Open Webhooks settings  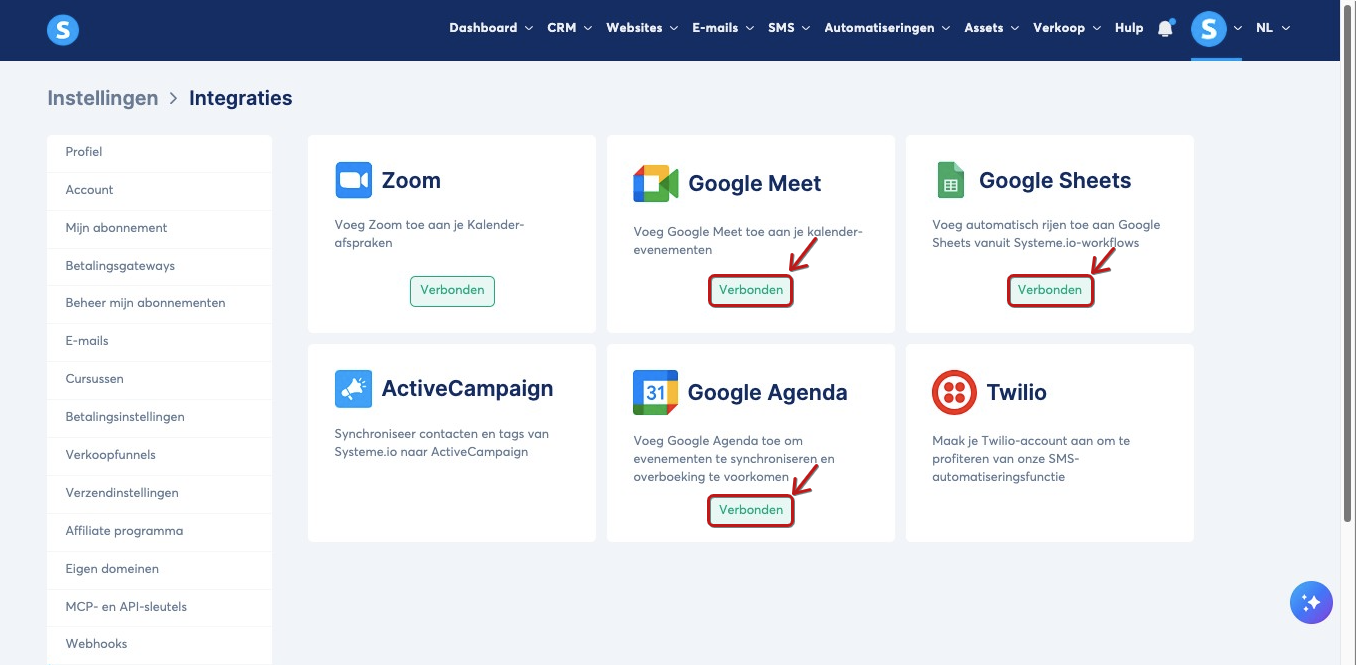(x=159, y=644)
